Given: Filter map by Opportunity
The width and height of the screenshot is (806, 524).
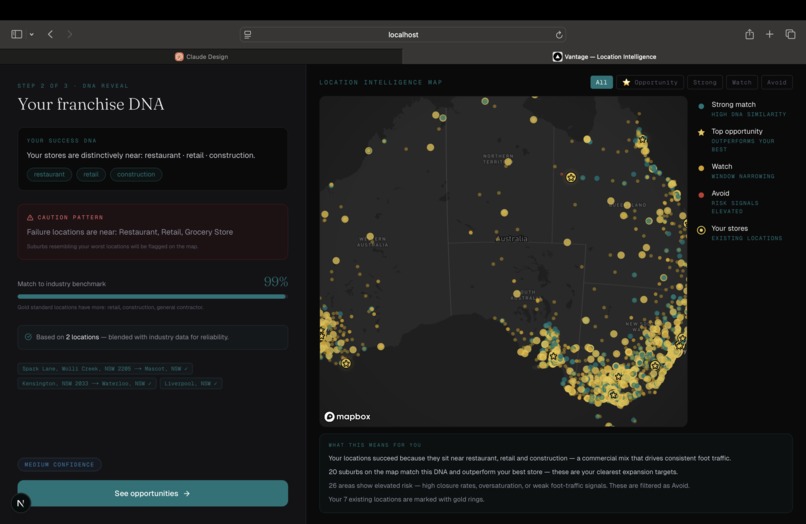Looking at the screenshot, I should (x=650, y=82).
